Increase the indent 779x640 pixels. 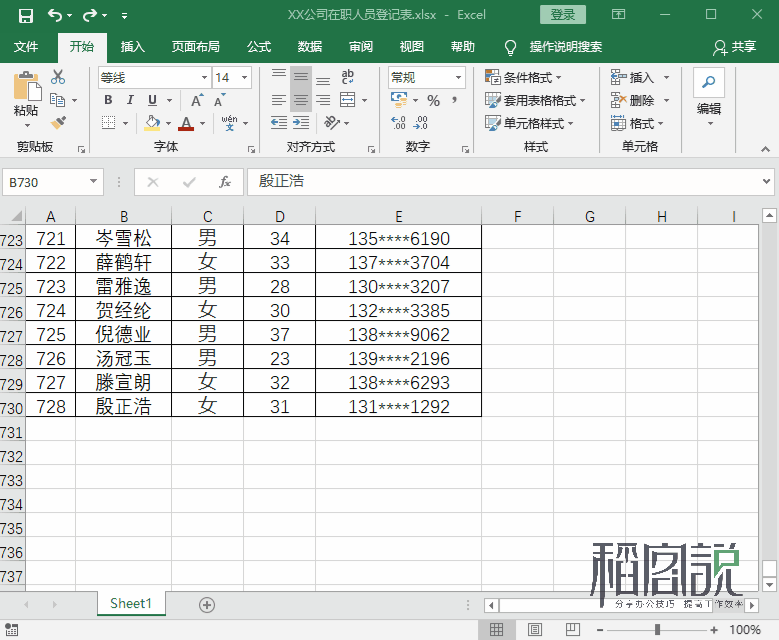301,122
